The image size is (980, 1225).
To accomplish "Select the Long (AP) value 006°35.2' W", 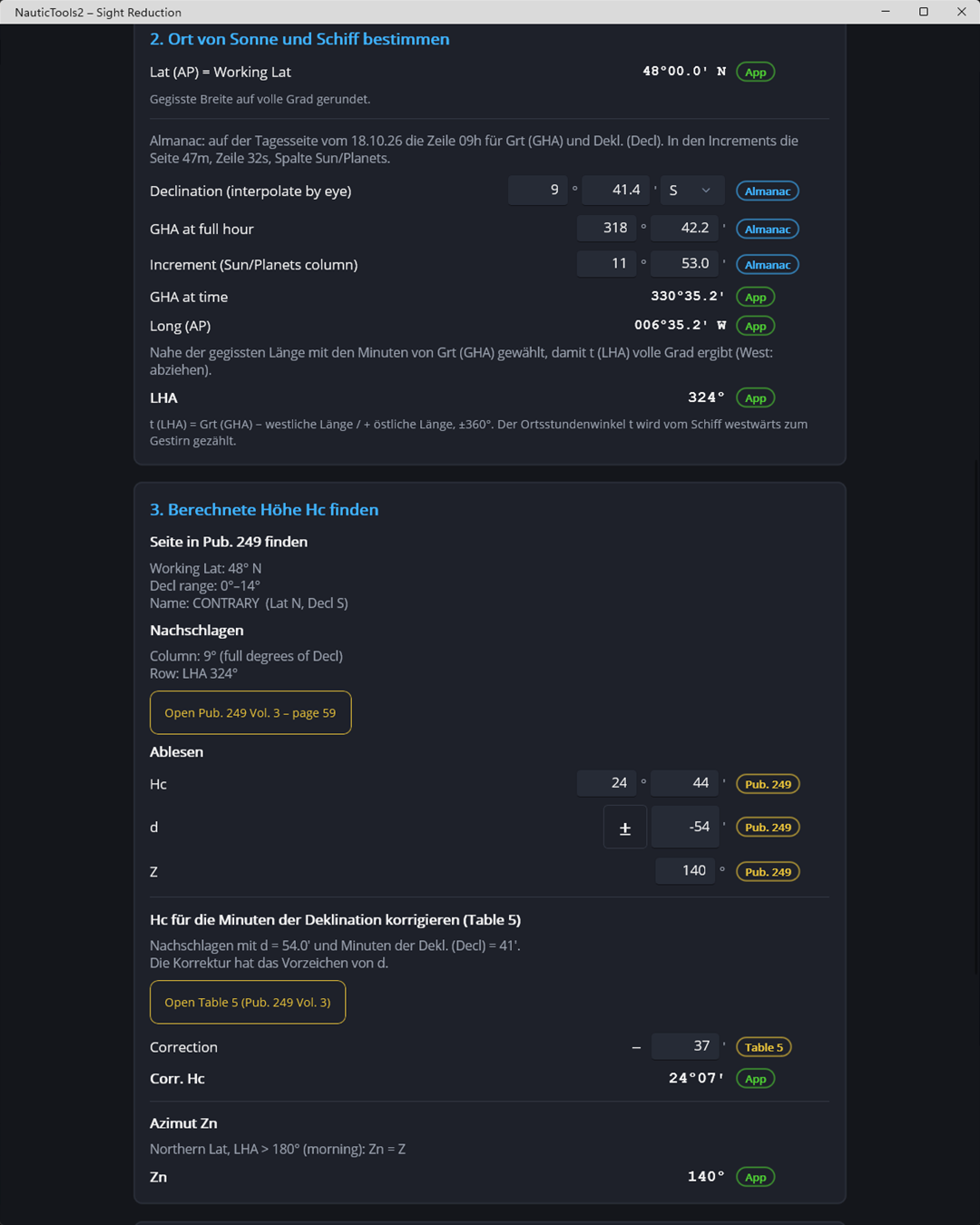I will coord(681,326).
